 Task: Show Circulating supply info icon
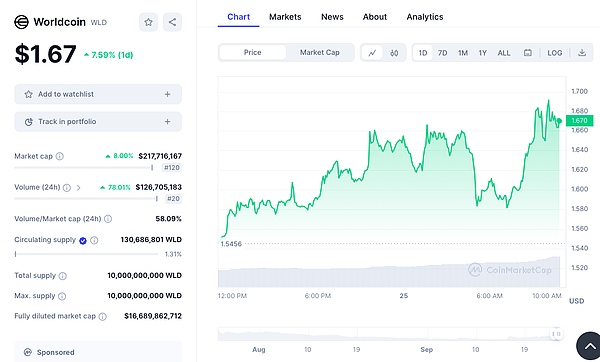point(94,240)
